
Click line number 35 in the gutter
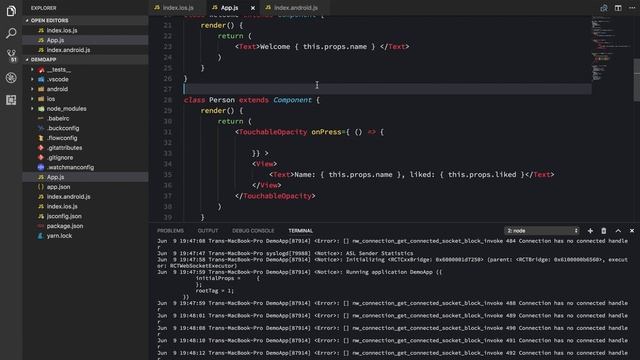click(167, 175)
